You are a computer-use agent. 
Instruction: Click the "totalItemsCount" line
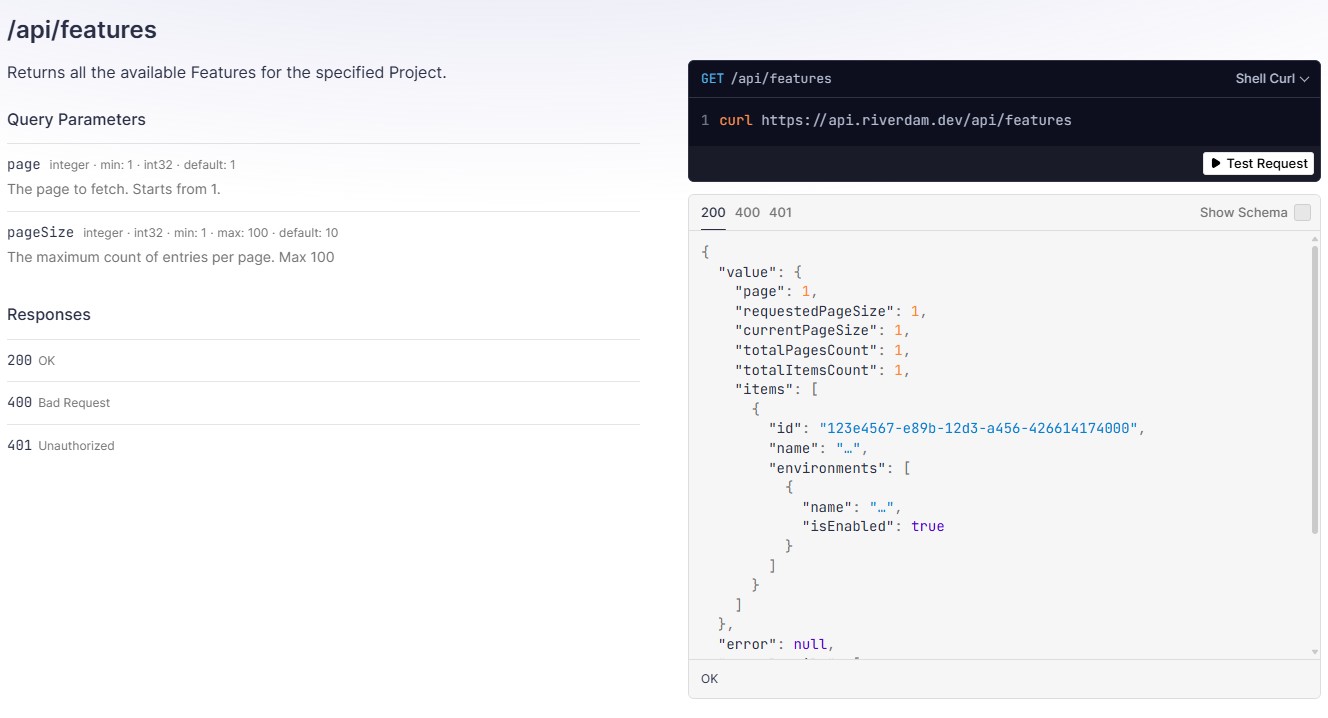(x=822, y=370)
